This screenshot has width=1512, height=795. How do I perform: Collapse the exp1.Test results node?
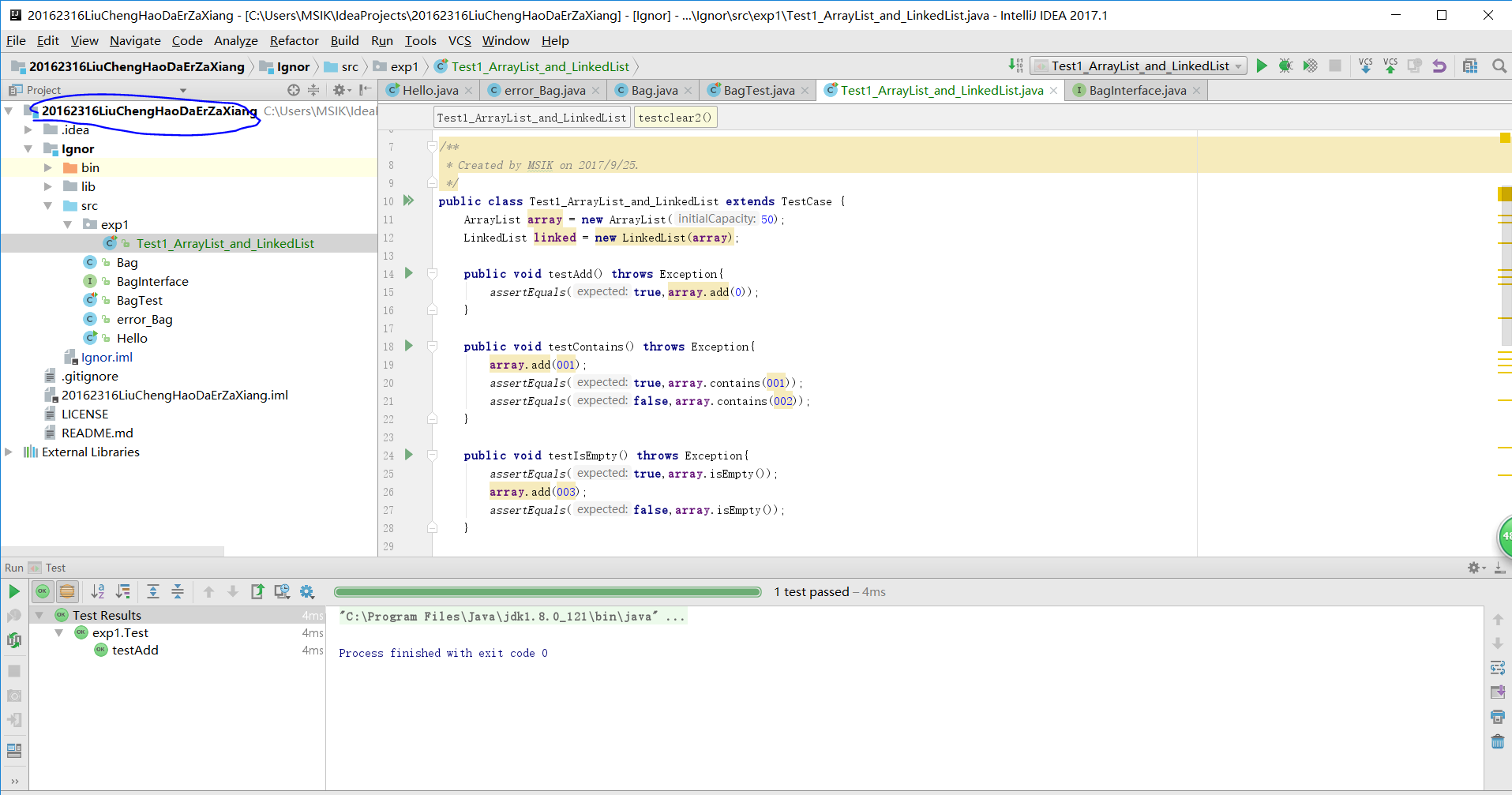pyautogui.click(x=59, y=632)
